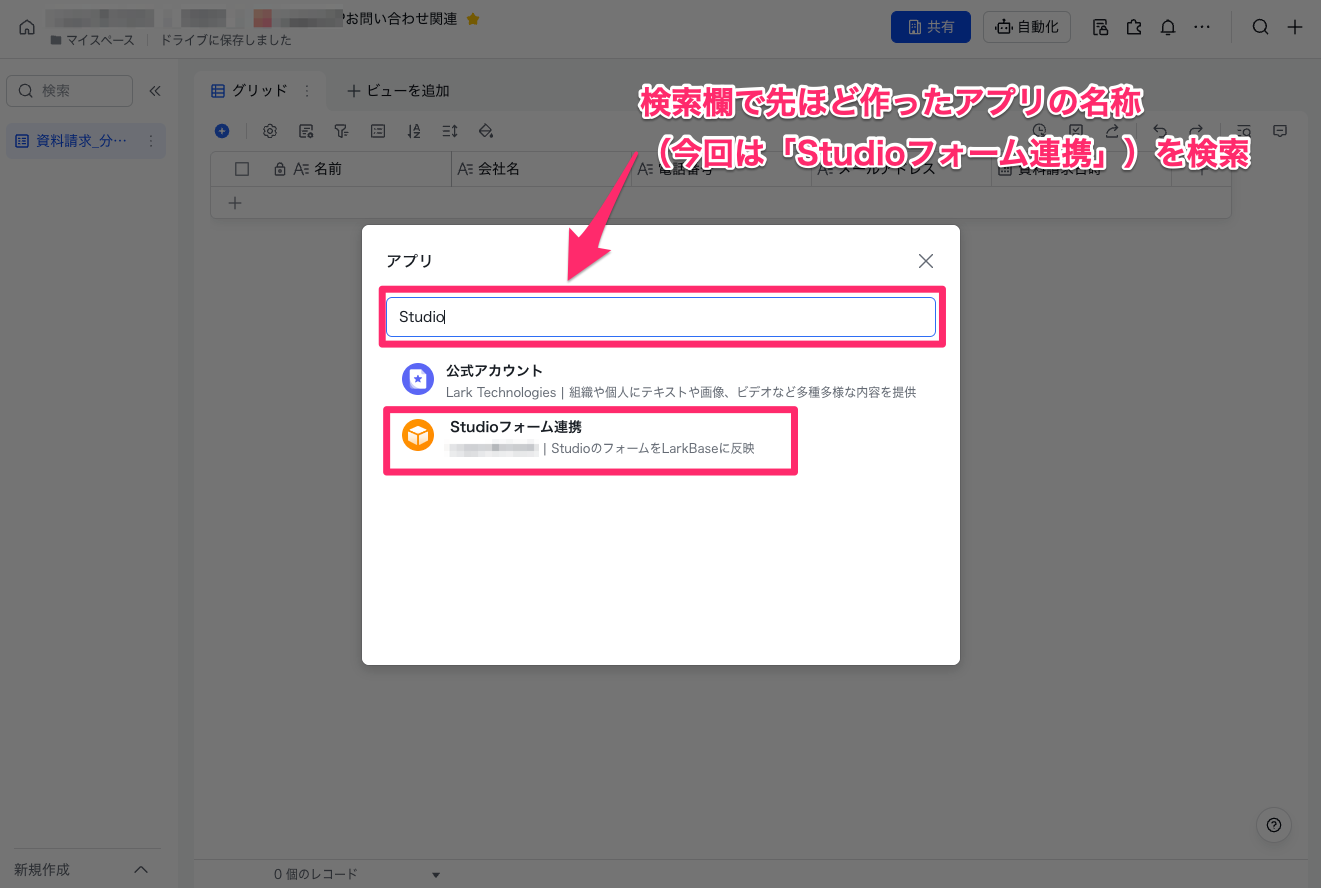Open the グリッド tab's vertical dots menu

(306, 91)
